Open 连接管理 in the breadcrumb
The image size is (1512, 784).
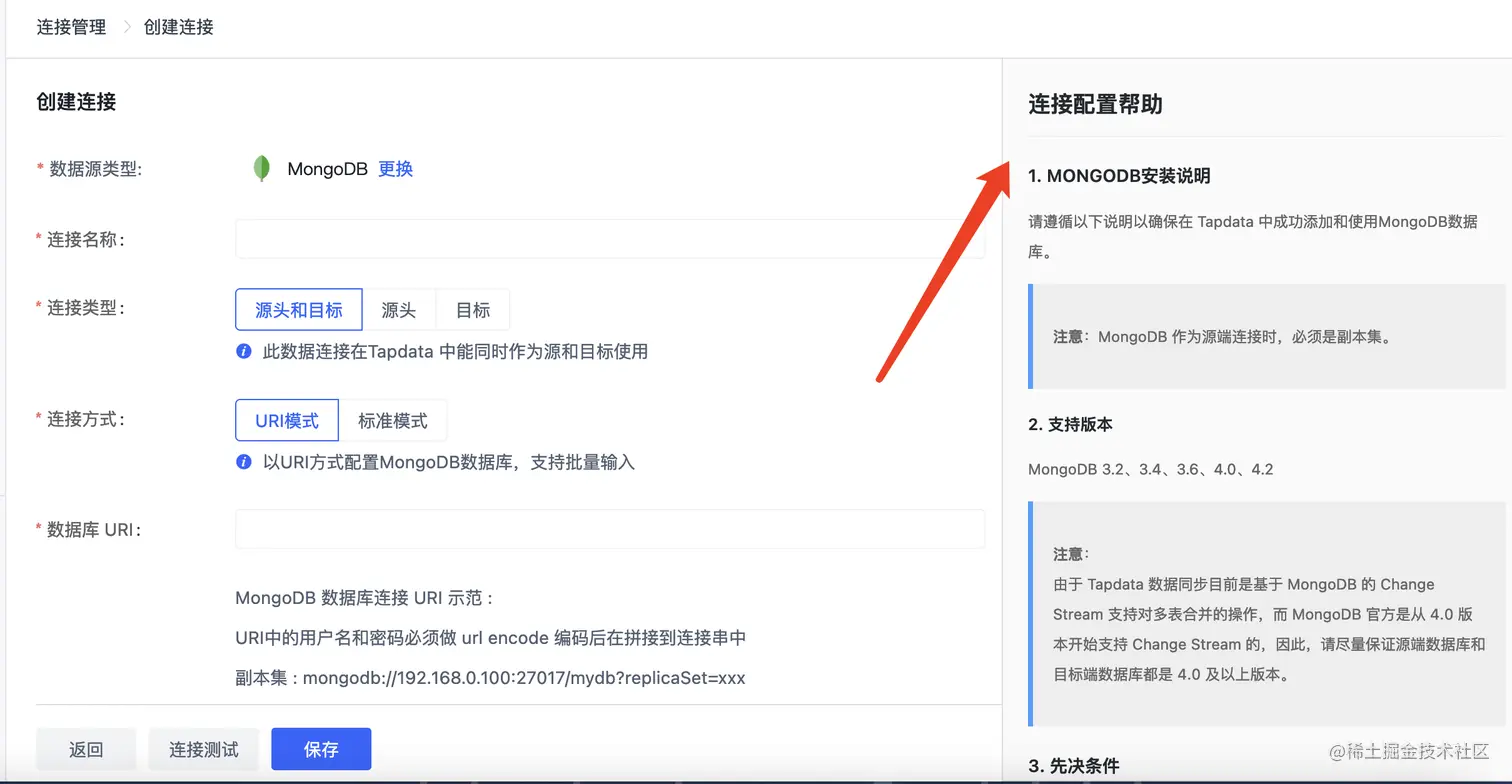[71, 27]
